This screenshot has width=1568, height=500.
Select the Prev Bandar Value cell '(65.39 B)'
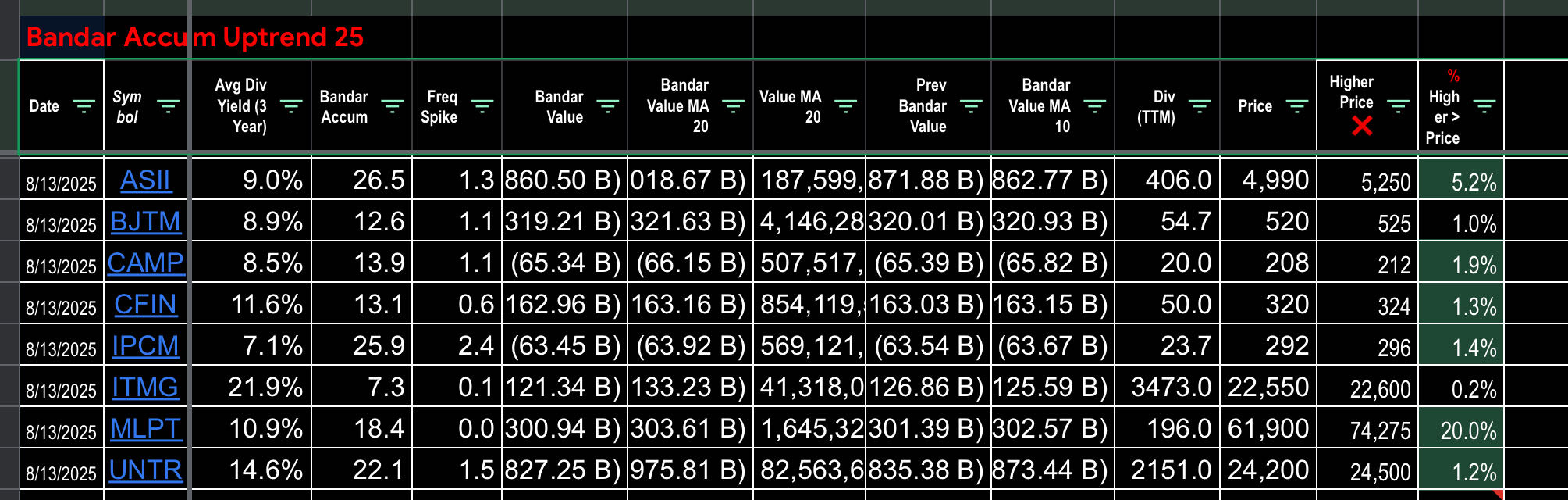click(x=929, y=263)
